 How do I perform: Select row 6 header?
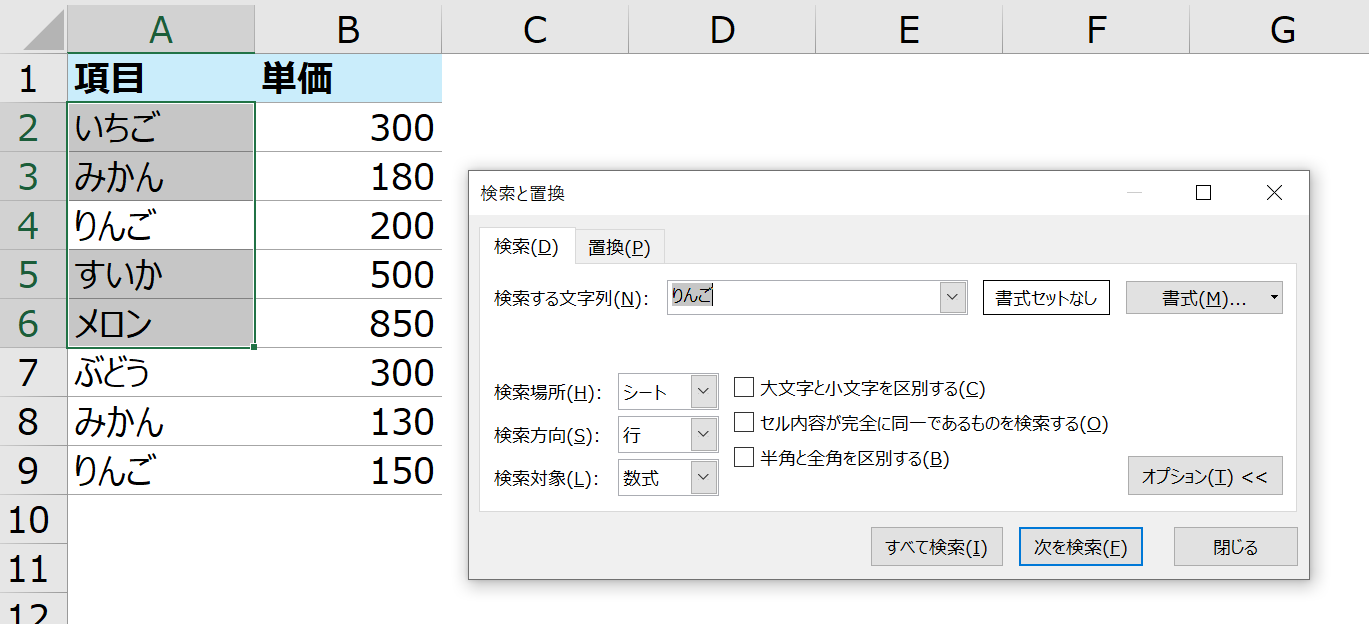click(x=33, y=323)
